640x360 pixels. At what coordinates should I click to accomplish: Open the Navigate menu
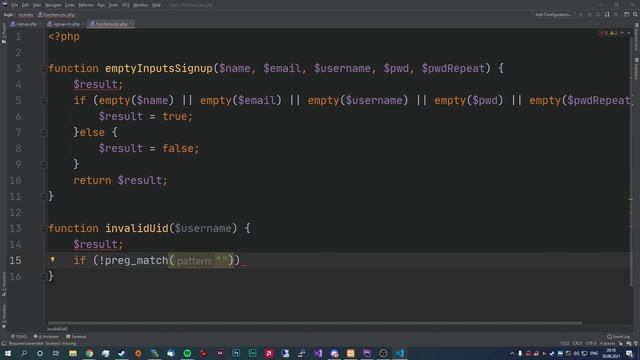[x=53, y=5]
